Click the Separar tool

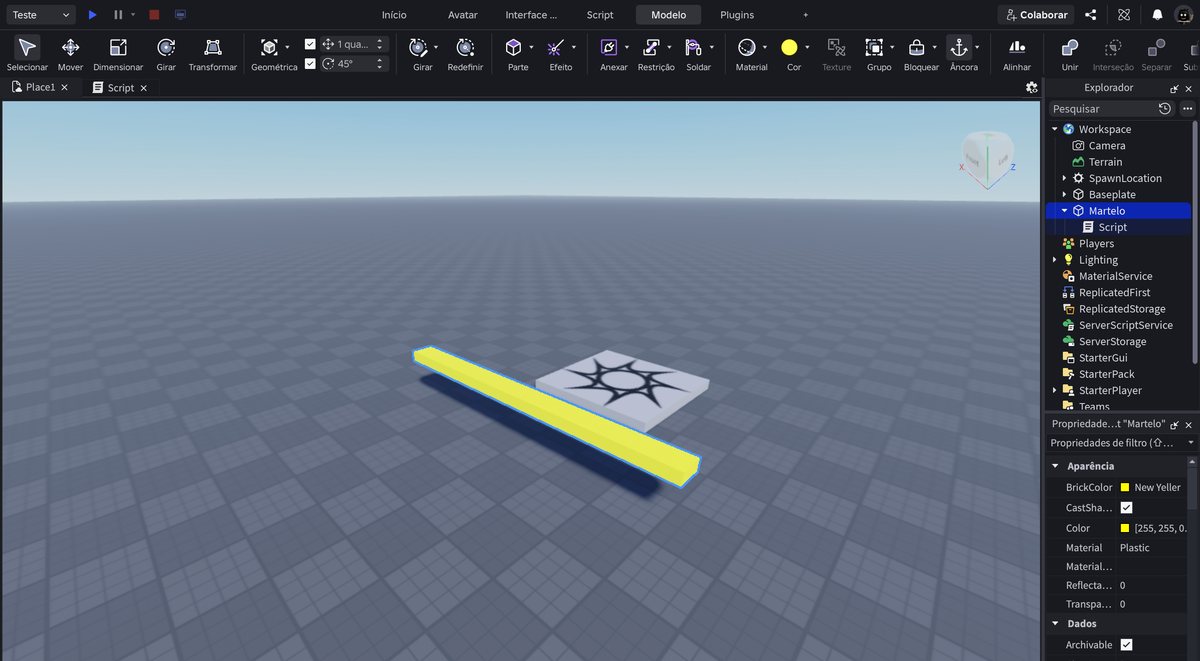(1156, 54)
